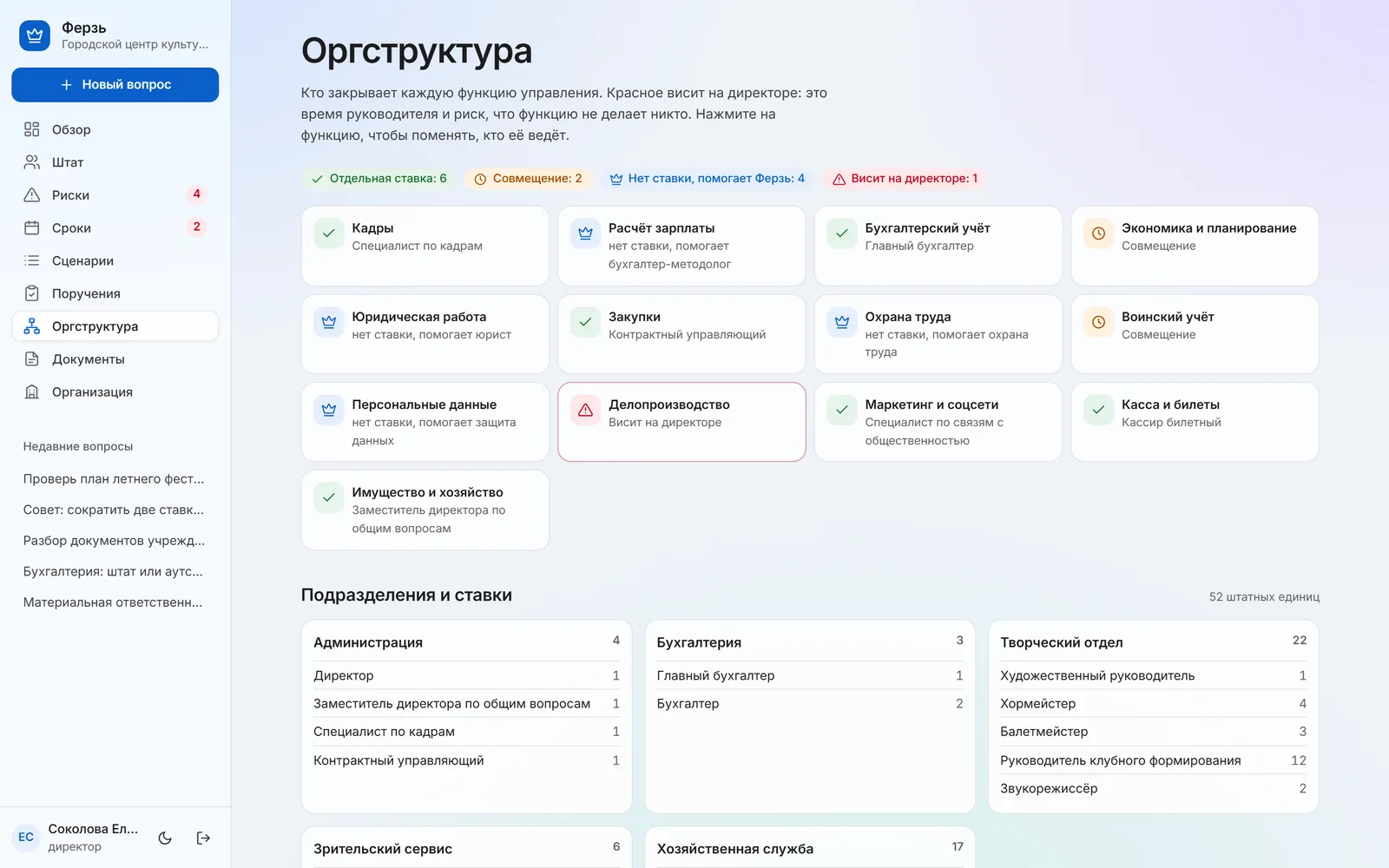
Task: Click checkmark icon on Кадры card
Action: pos(329,233)
